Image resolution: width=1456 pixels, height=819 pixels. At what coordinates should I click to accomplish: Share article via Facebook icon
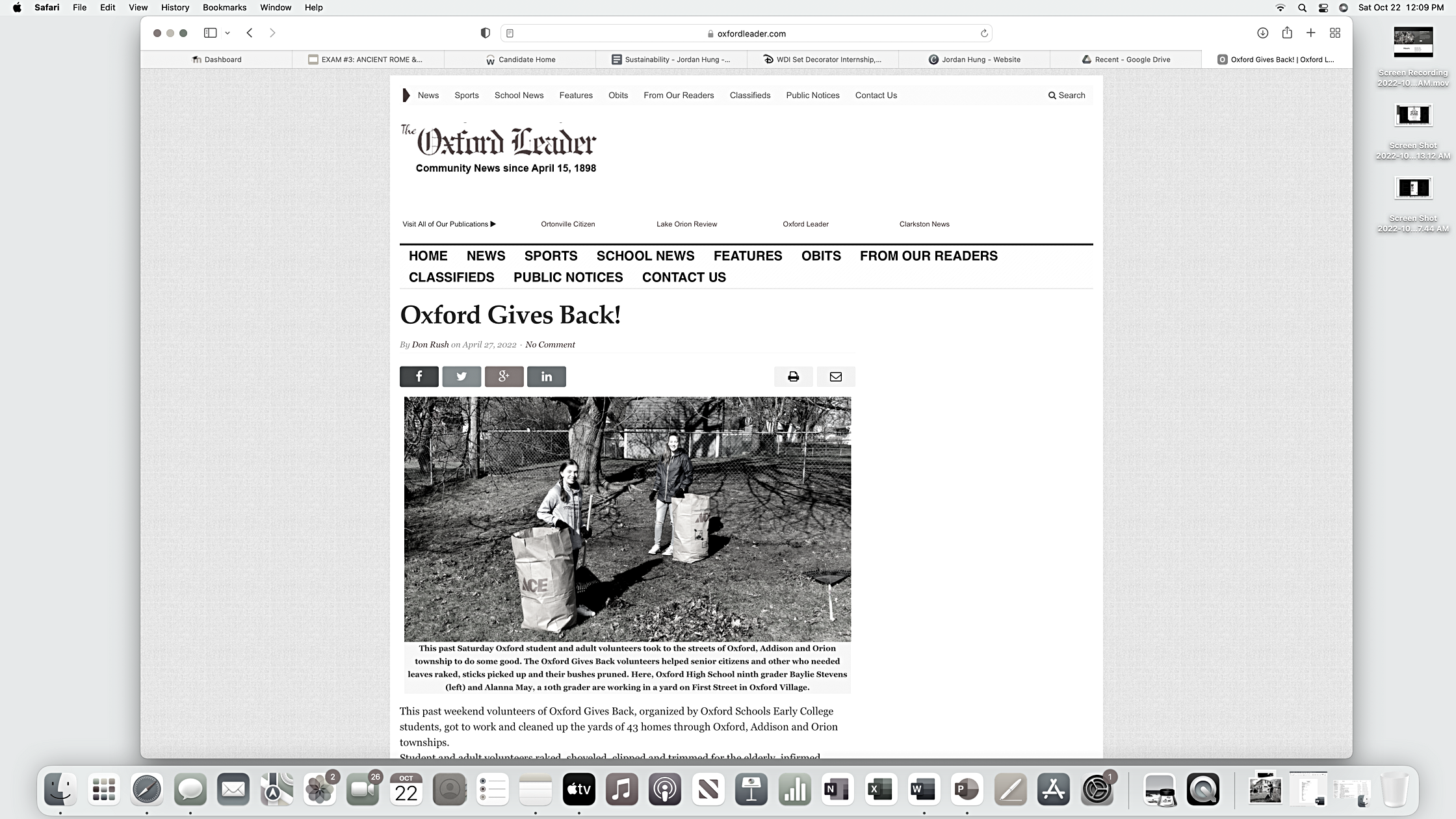pyautogui.click(x=419, y=376)
